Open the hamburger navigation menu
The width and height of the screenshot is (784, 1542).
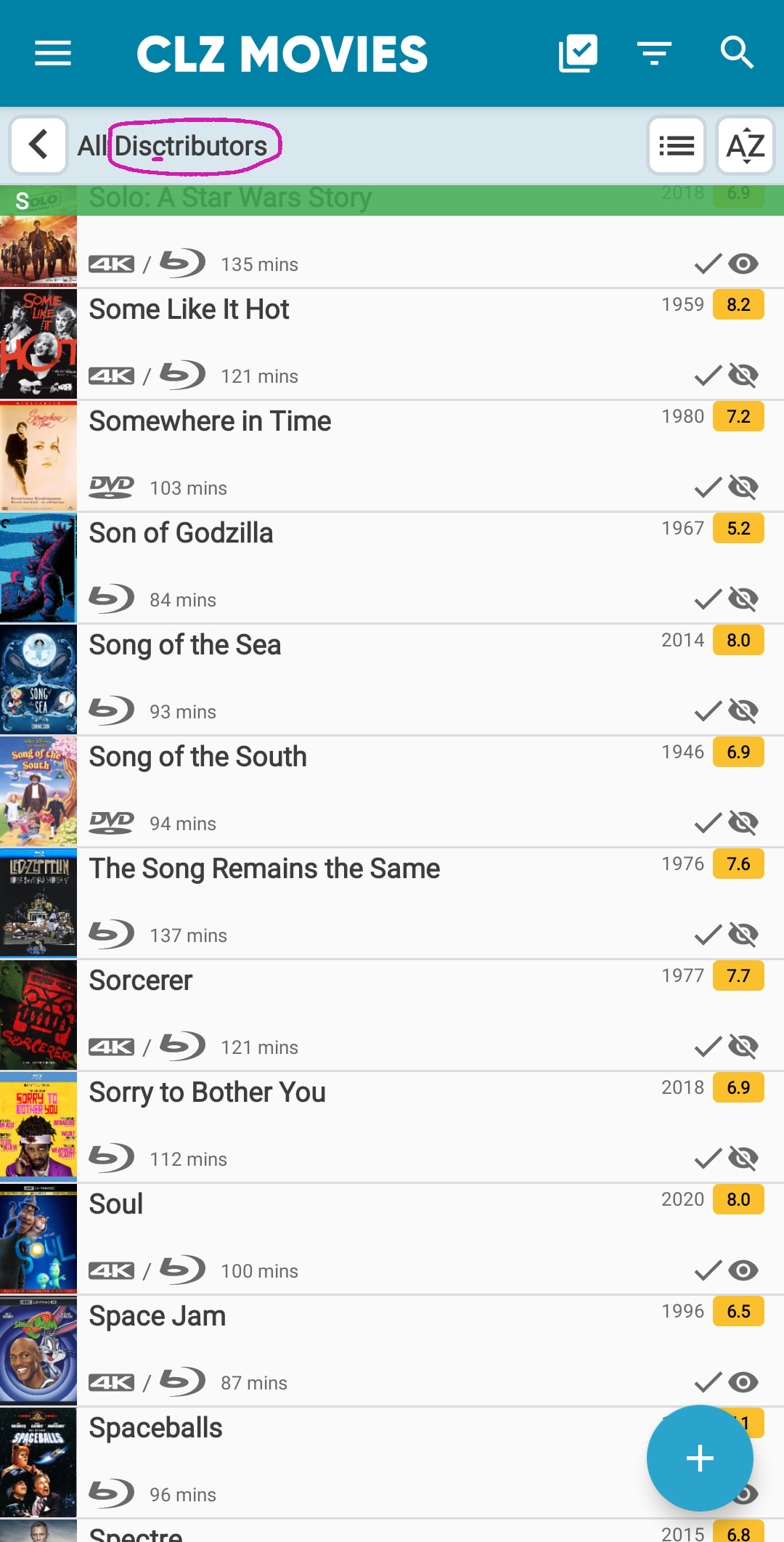pos(53,53)
